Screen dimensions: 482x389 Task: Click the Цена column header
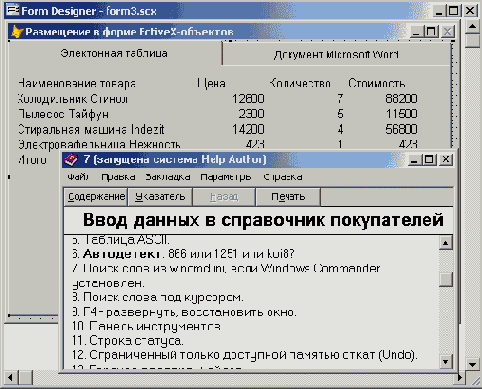211,83
